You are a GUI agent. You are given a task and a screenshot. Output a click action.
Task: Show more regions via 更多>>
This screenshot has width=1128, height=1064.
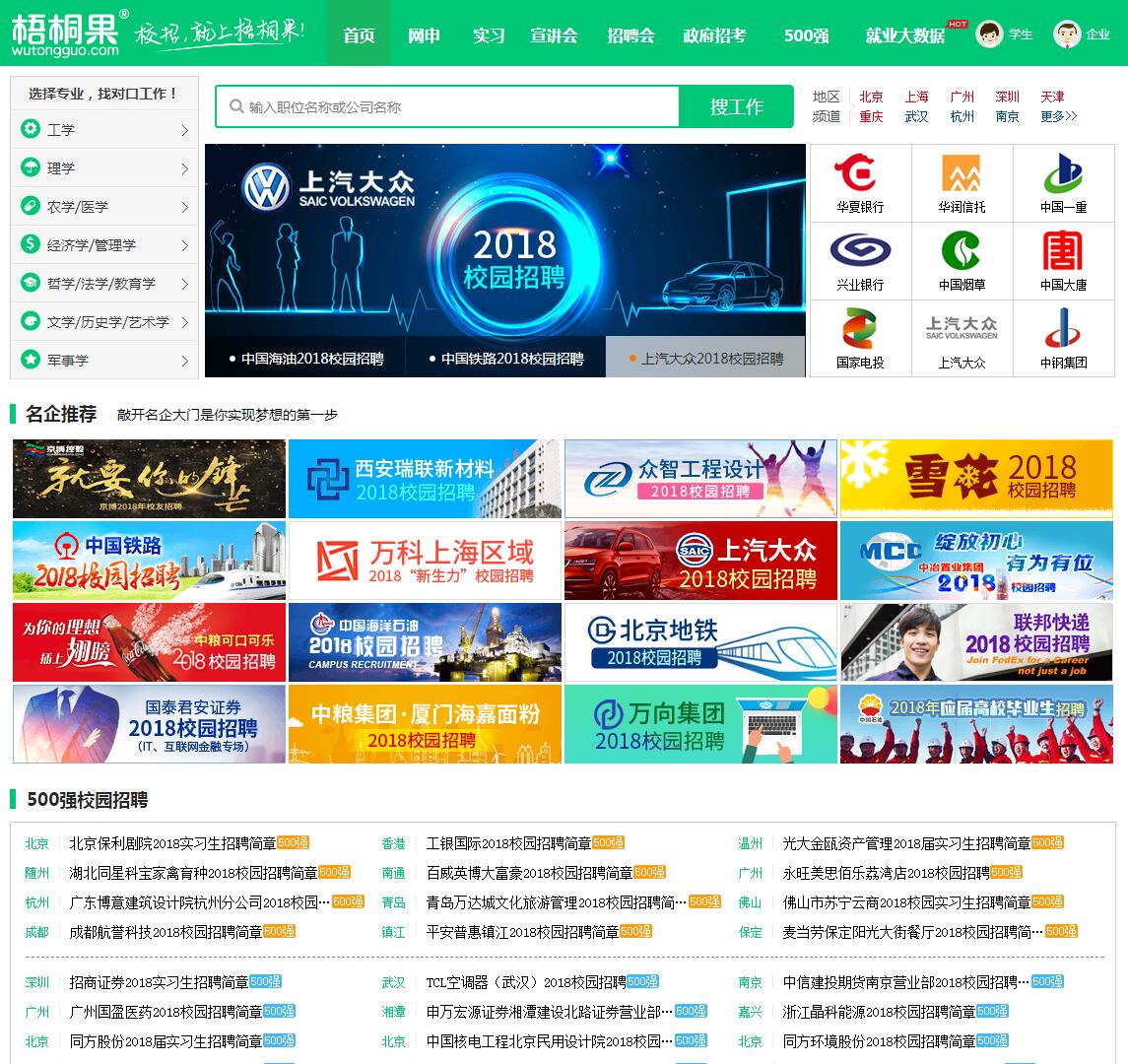point(1058,116)
